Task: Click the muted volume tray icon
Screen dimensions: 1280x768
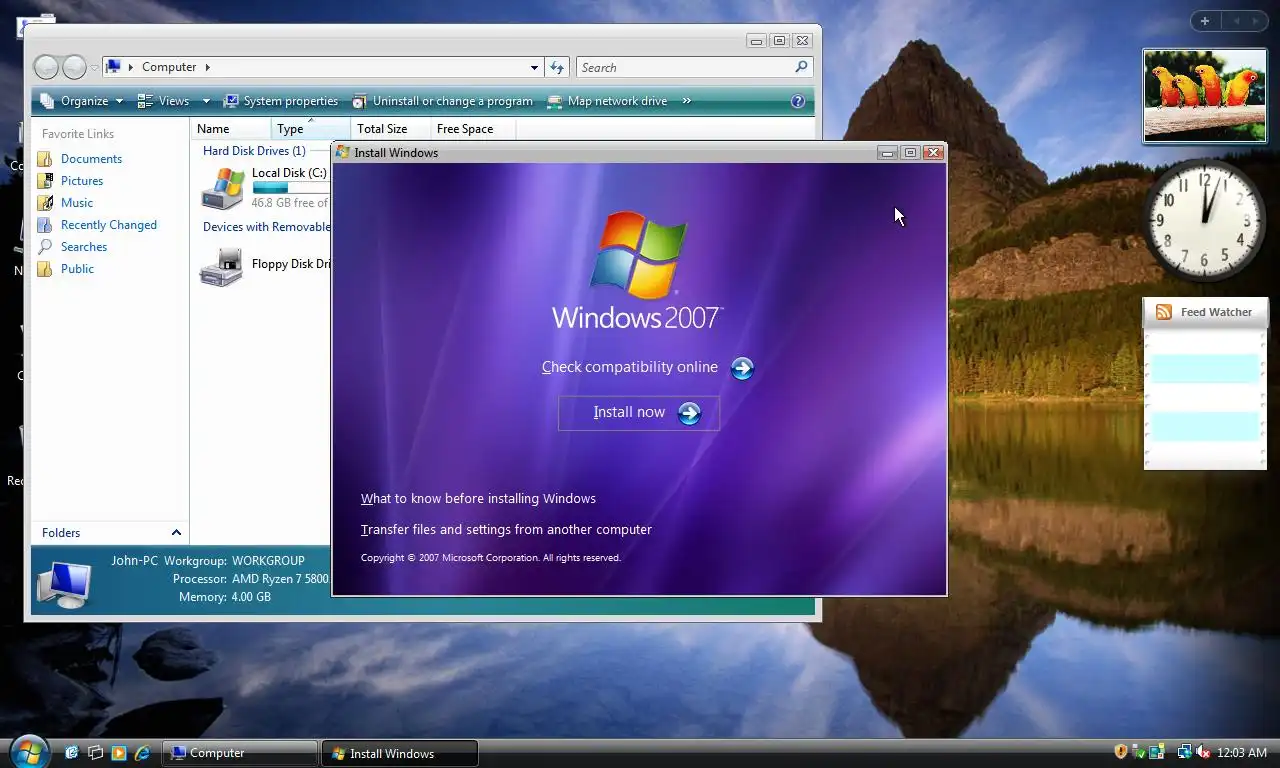Action: pyautogui.click(x=1203, y=752)
